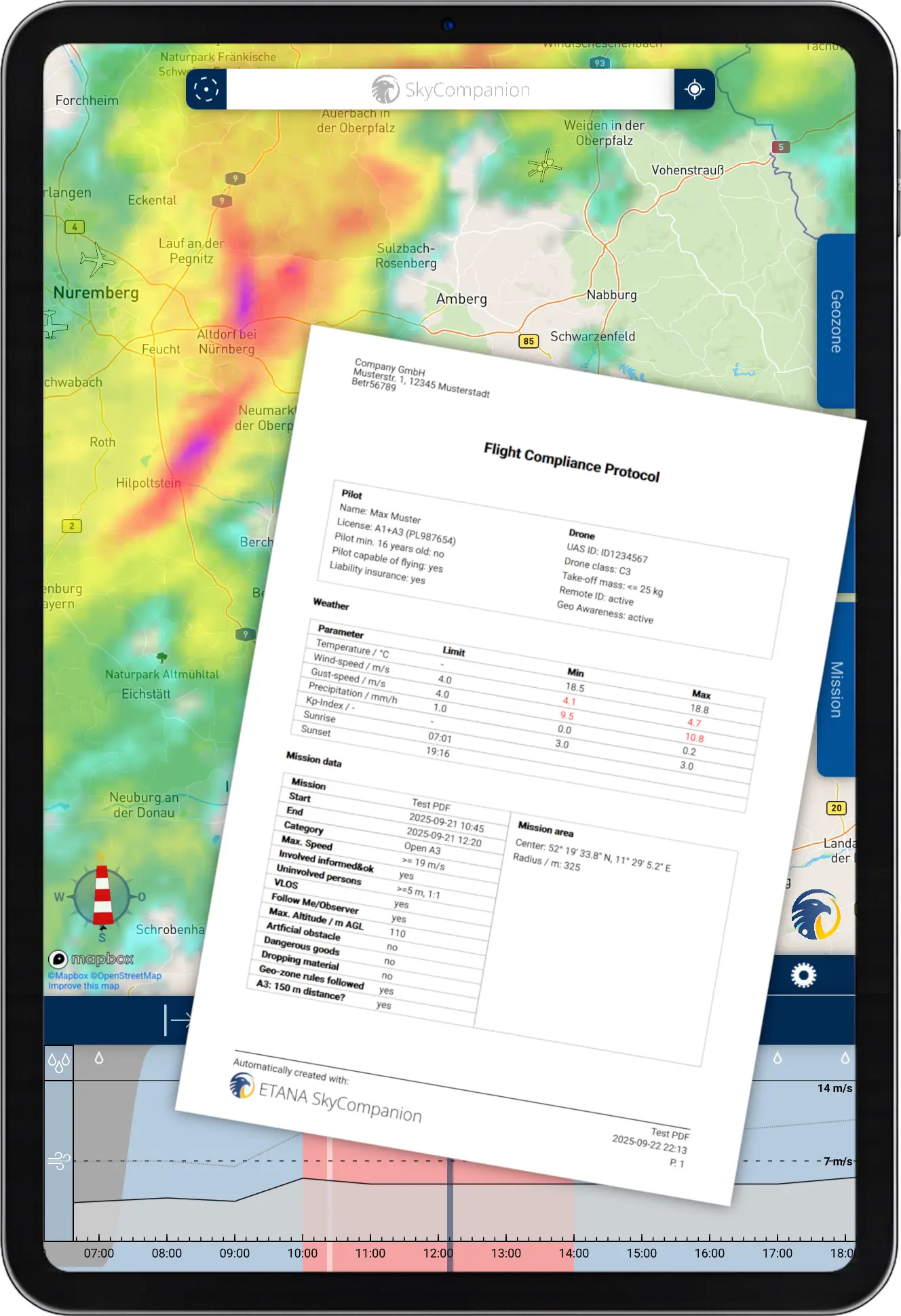901x1316 pixels.
Task: Click the Forchheim map label
Action: (x=87, y=100)
